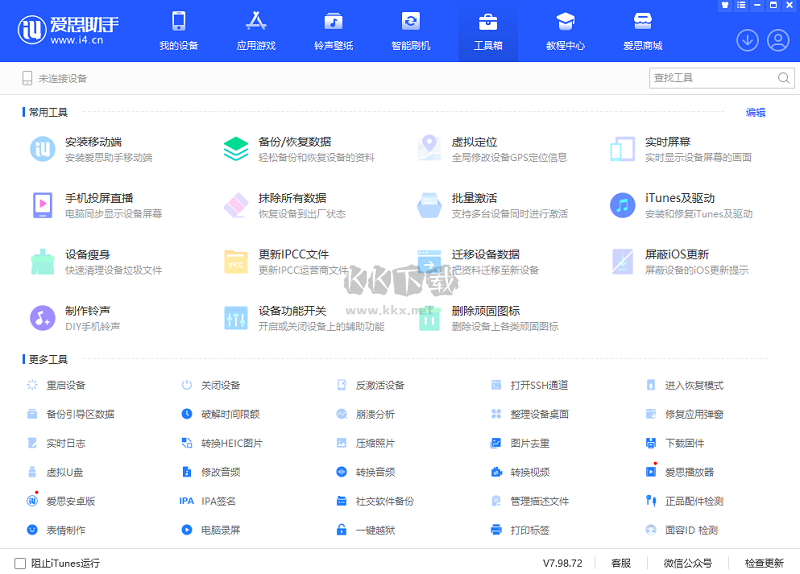
Task: Open 手机投屏直播 screen casting tool
Action: pyautogui.click(x=99, y=199)
